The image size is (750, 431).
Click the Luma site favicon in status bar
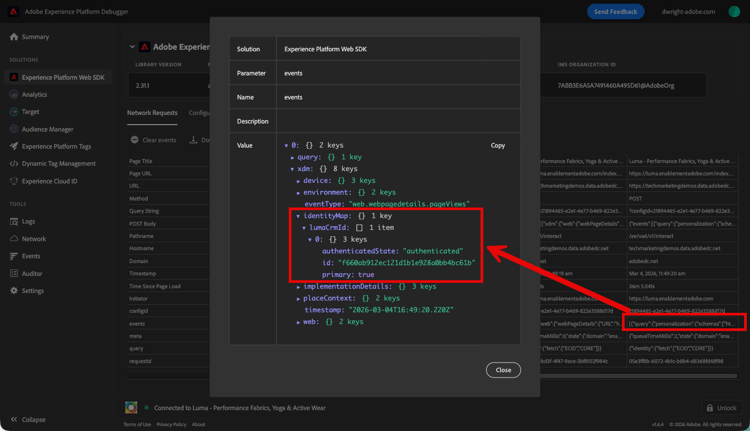[x=131, y=408]
